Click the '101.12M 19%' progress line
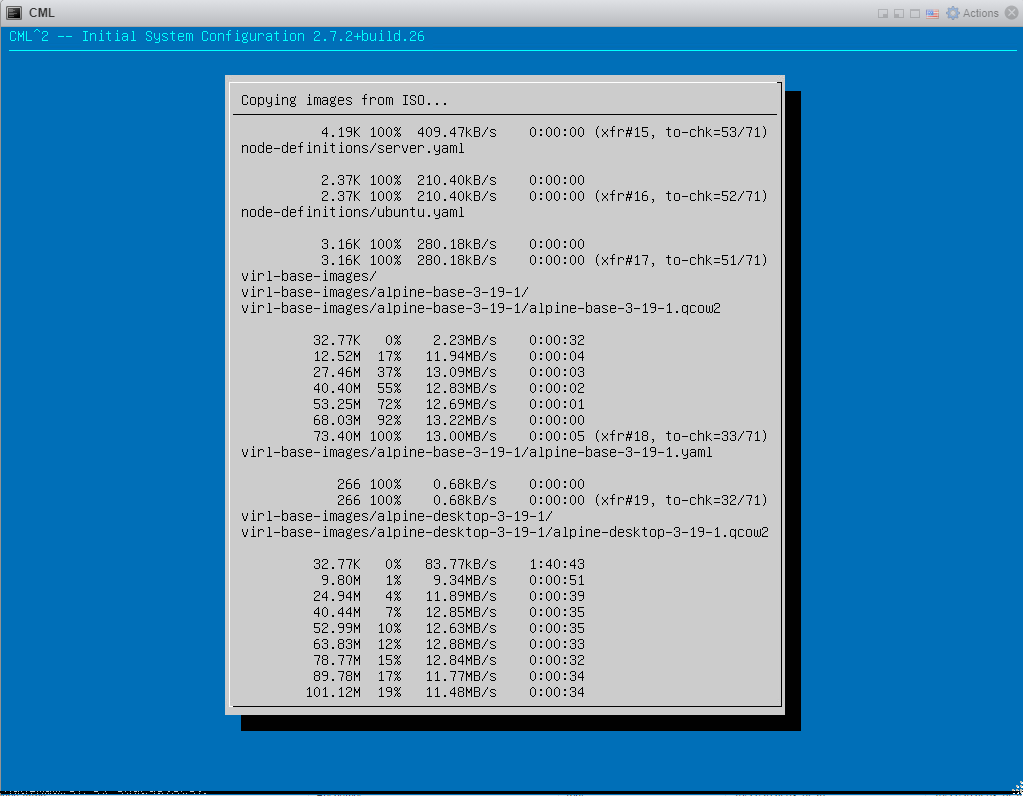 tap(445, 692)
